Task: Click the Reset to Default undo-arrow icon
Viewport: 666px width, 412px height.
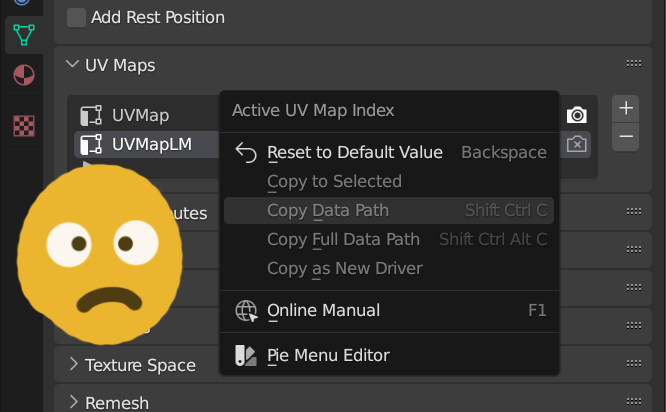Action: (x=246, y=152)
